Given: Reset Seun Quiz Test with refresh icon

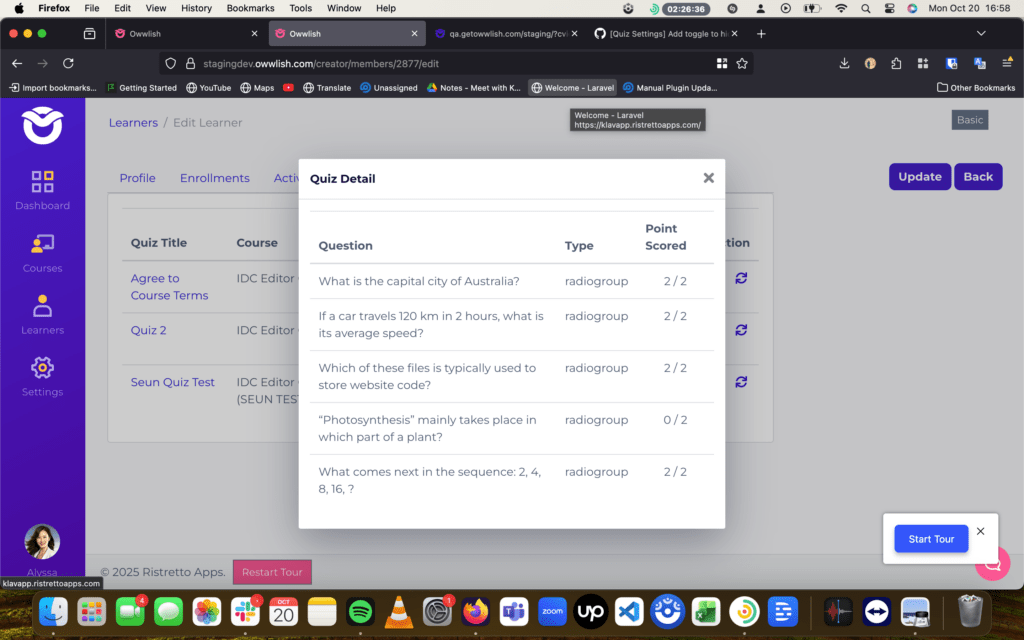Looking at the screenshot, I should tap(741, 382).
